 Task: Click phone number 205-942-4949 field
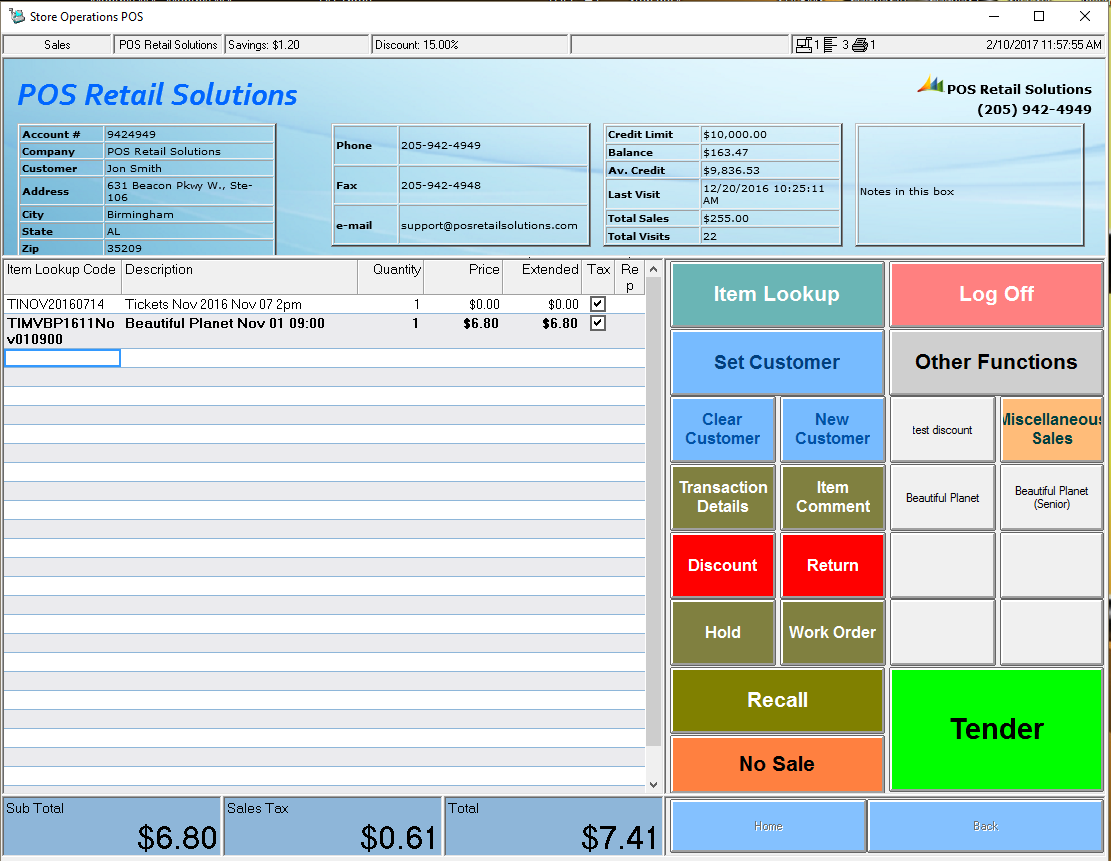493,145
